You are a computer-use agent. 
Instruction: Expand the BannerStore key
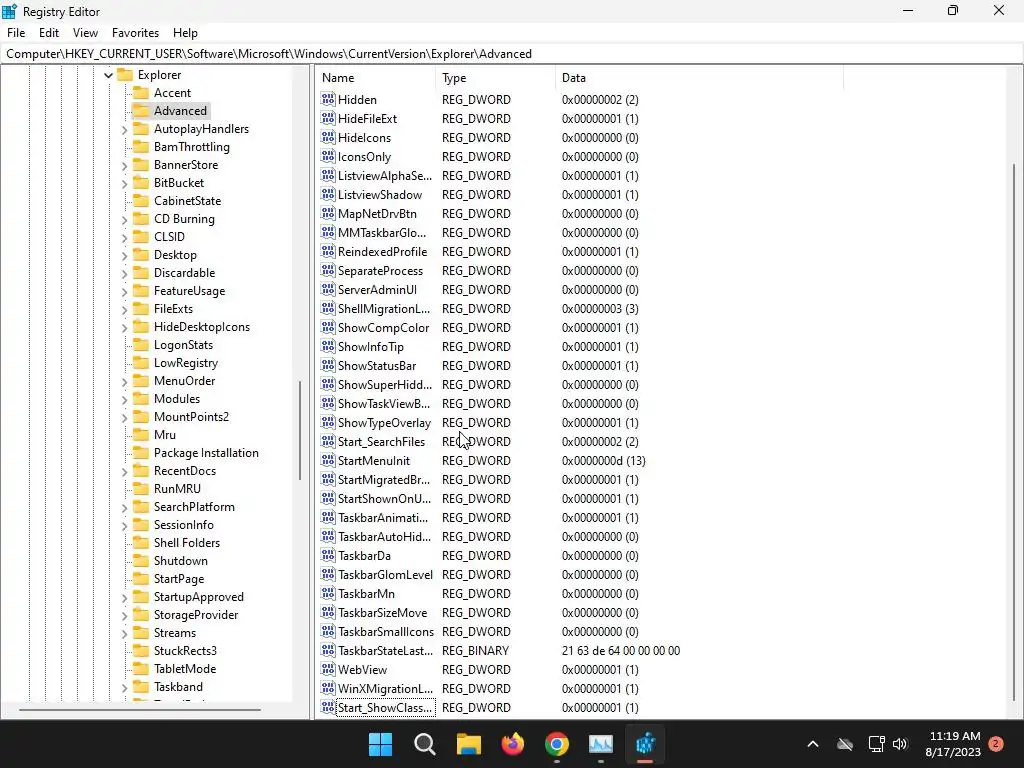[x=124, y=165]
